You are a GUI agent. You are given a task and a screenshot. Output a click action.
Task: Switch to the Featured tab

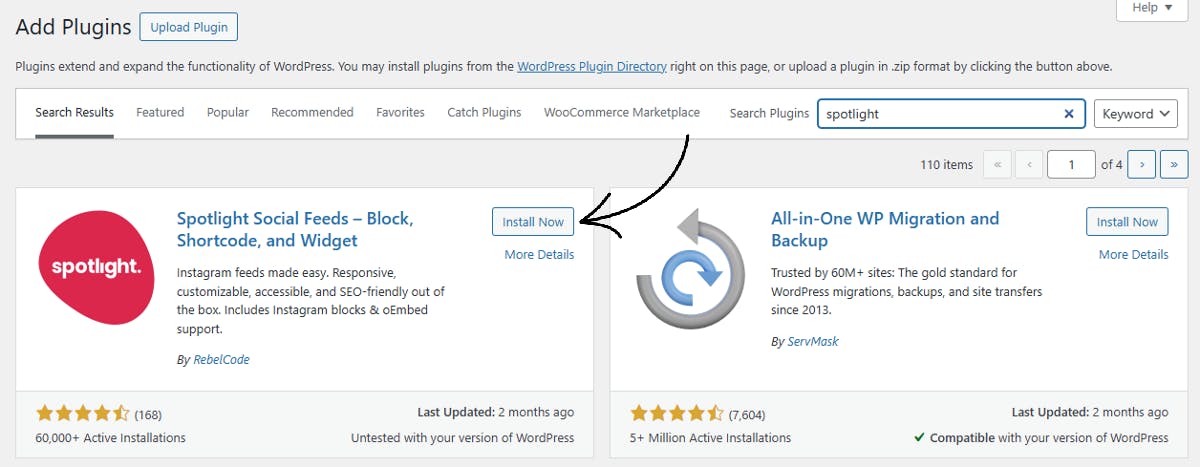click(x=160, y=112)
